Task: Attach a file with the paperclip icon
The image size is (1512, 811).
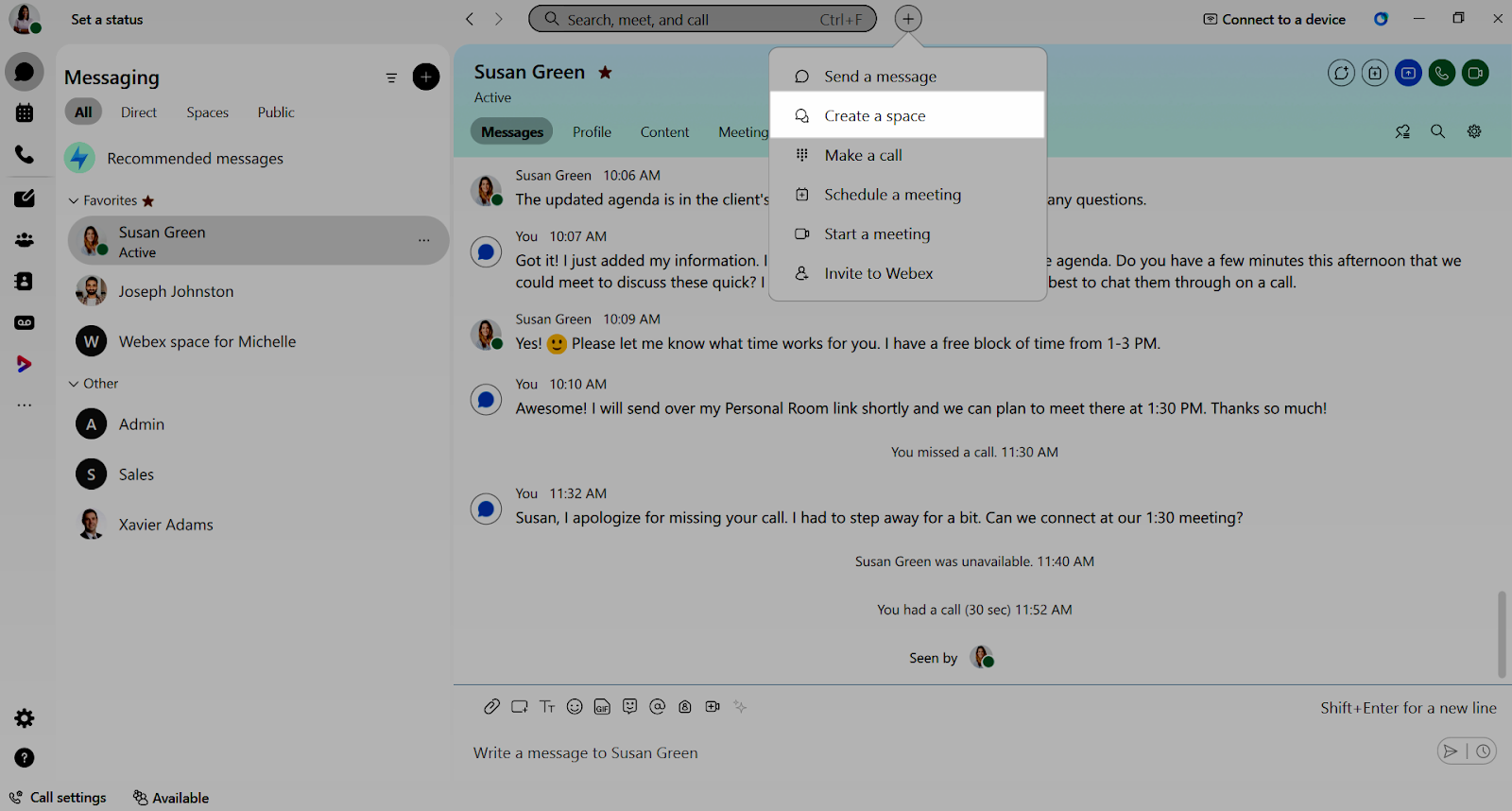Action: (x=491, y=706)
